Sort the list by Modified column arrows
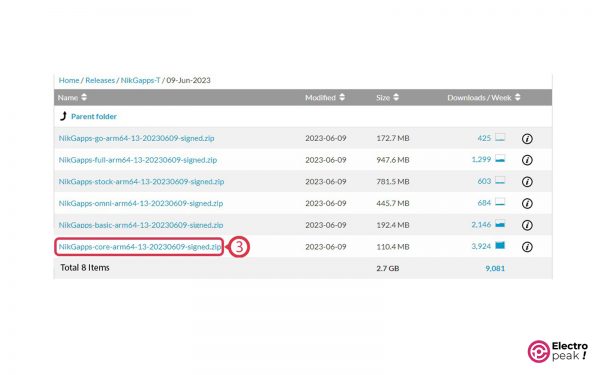The height and width of the screenshot is (375, 600). (x=342, y=97)
